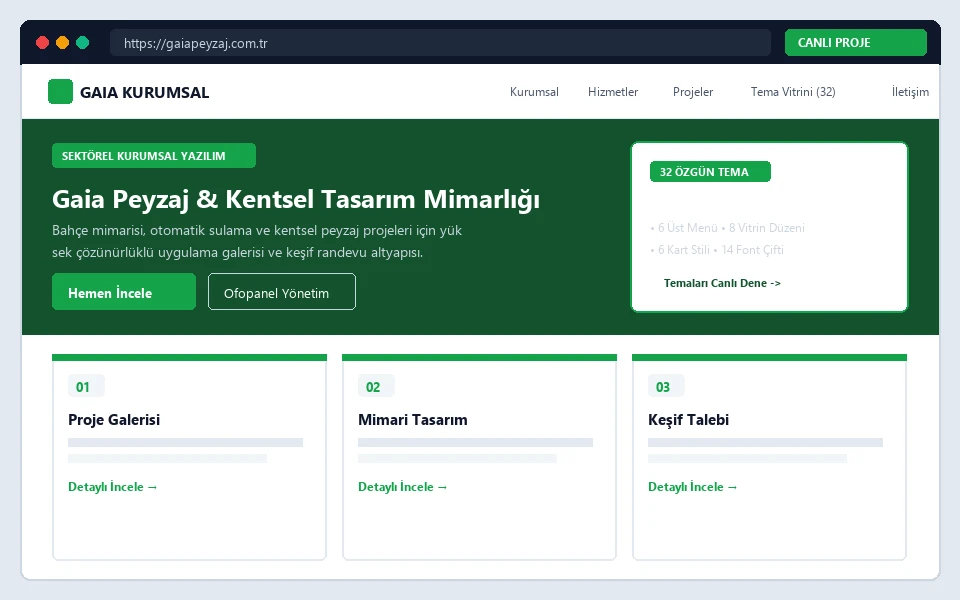This screenshot has height=600, width=960.
Task: Click the orange window dot
Action: [62, 42]
